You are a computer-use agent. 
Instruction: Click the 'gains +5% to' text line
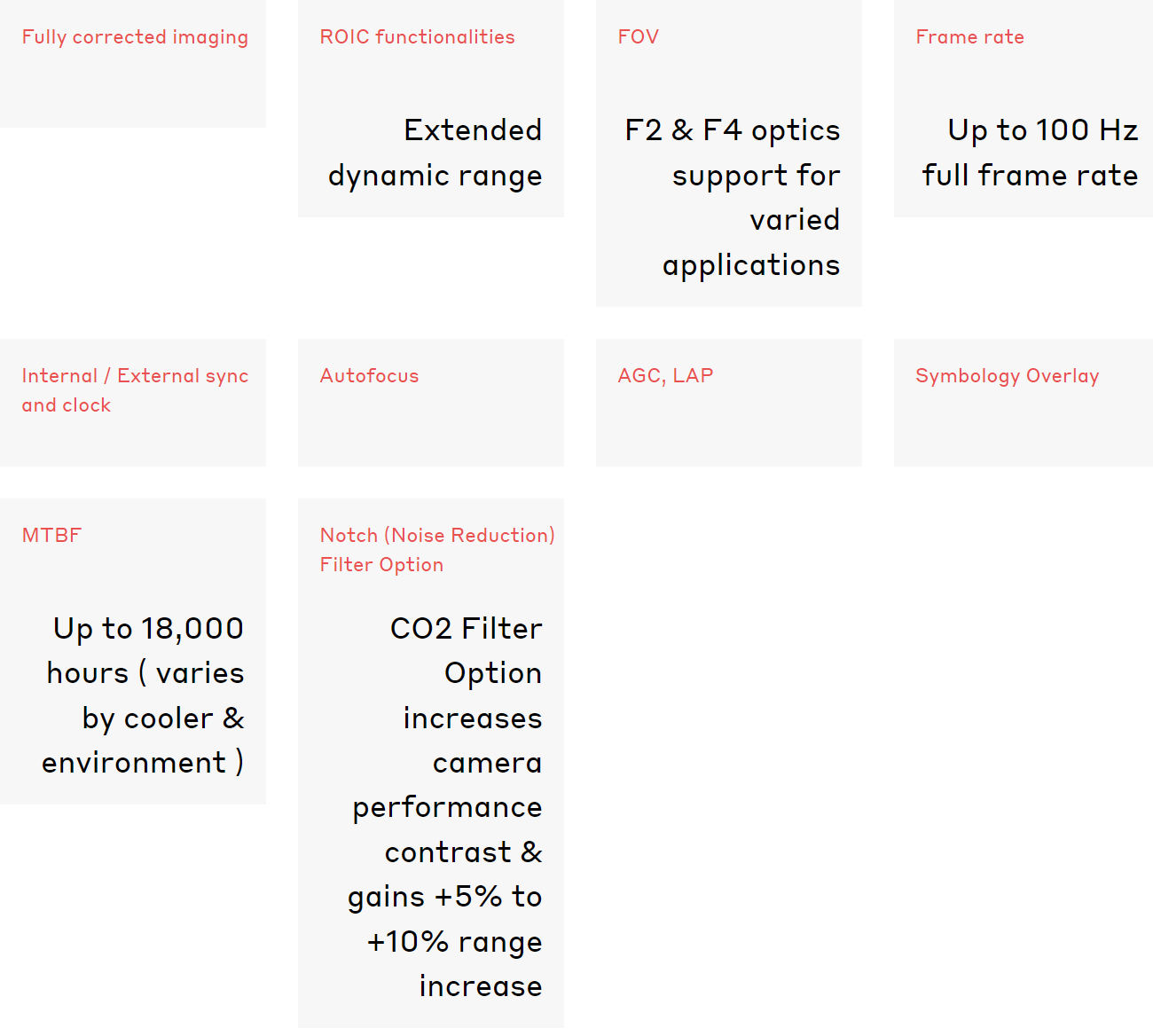(444, 897)
